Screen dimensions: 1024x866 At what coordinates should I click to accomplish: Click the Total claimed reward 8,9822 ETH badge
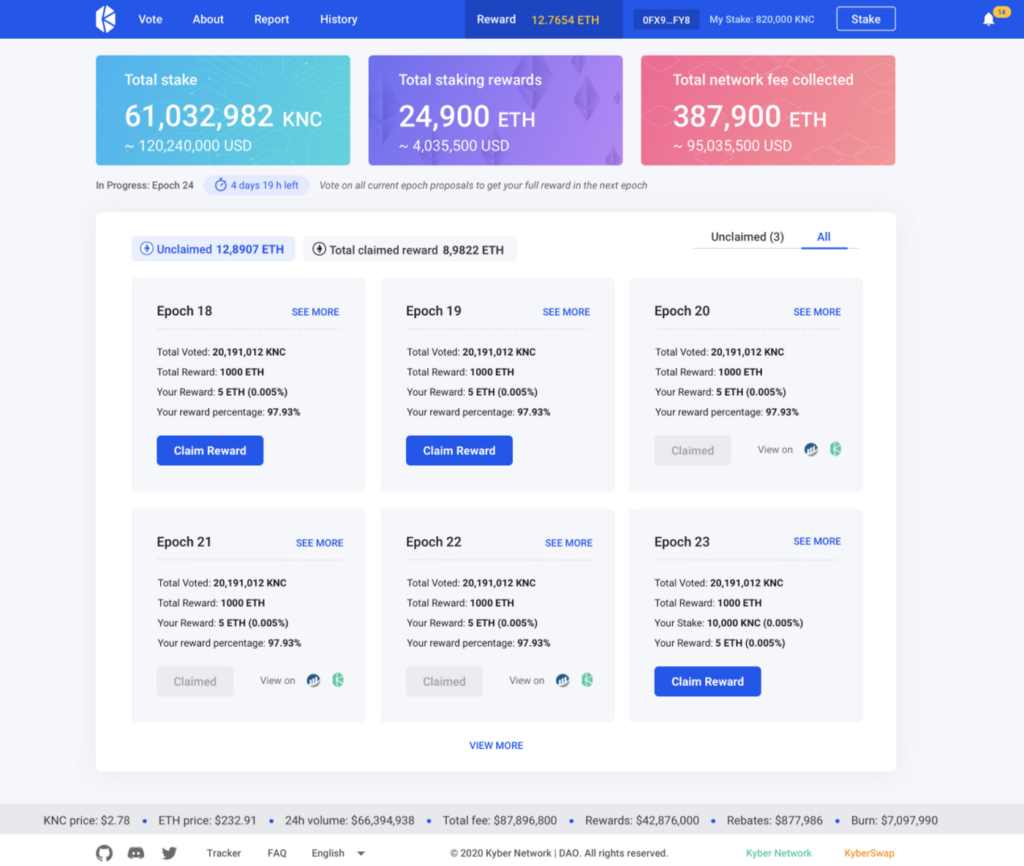pos(409,249)
